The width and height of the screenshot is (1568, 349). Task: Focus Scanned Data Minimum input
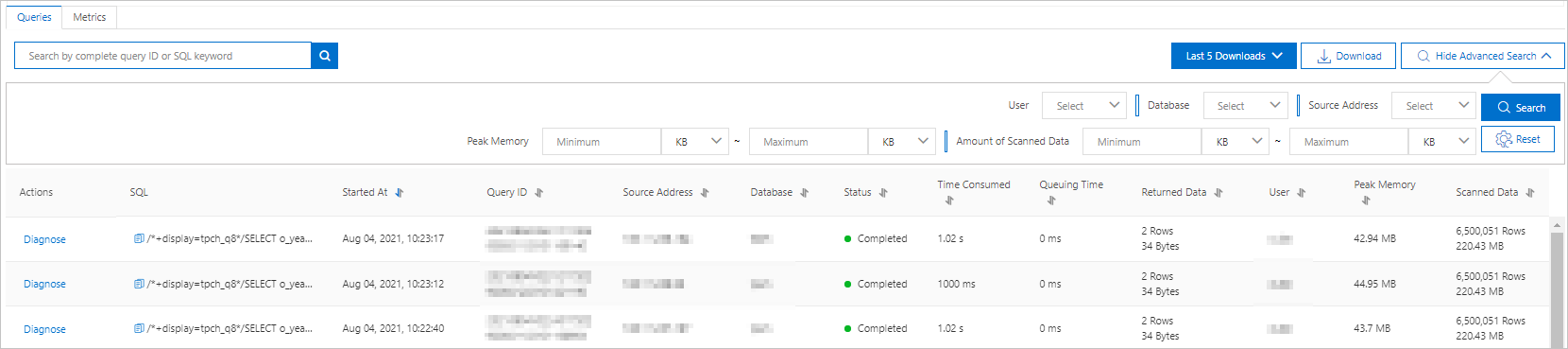point(1142,142)
